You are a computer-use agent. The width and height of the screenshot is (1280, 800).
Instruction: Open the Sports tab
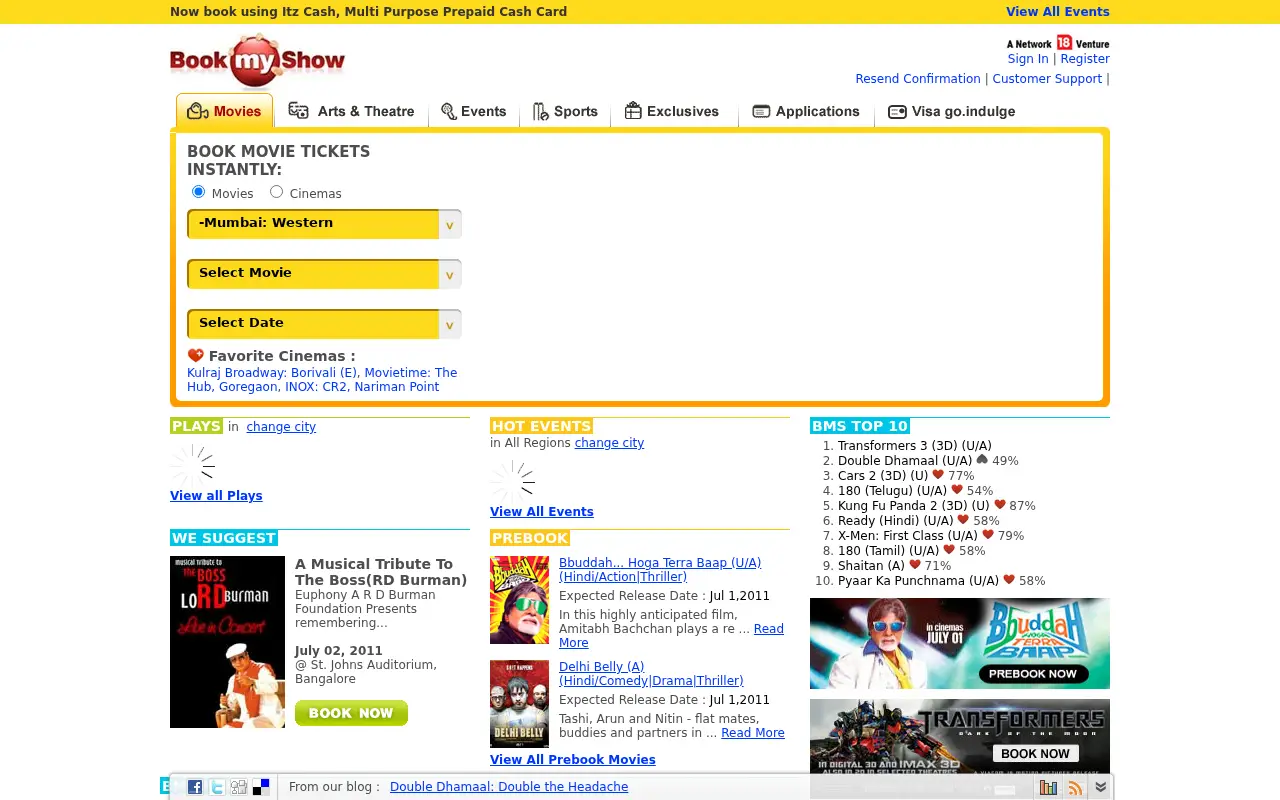[565, 111]
